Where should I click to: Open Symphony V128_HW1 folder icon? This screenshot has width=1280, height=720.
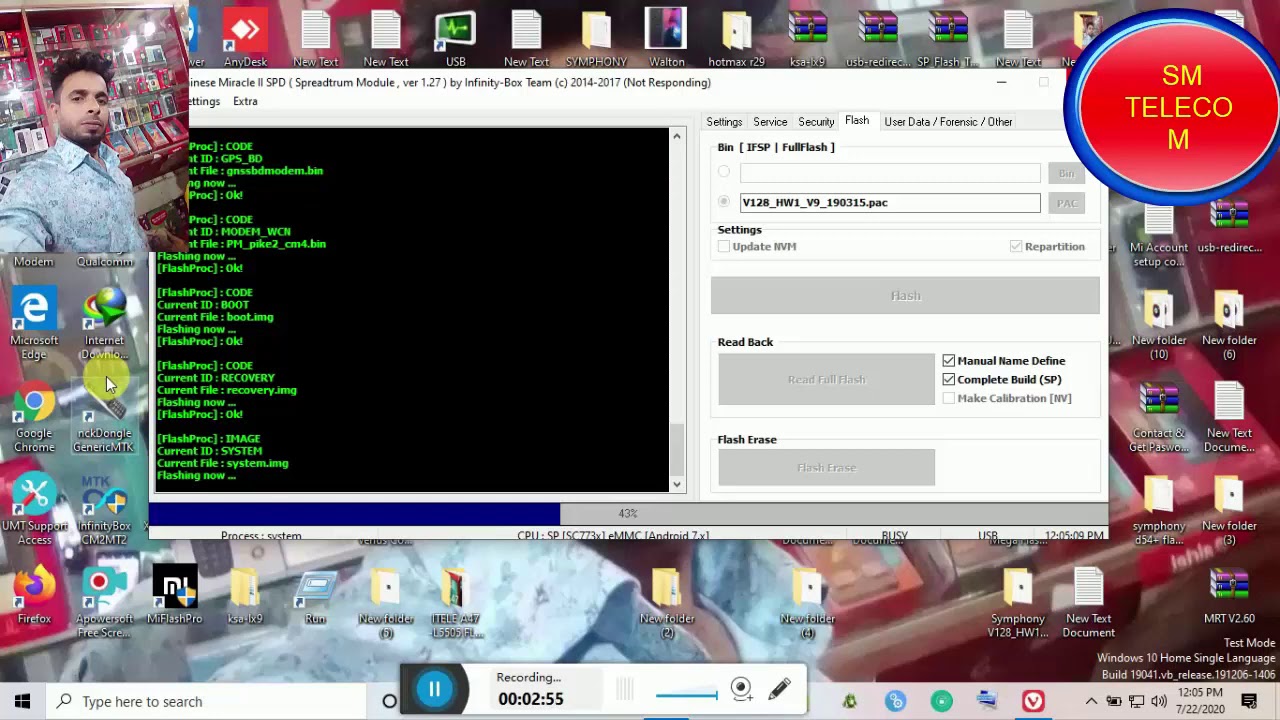1018,604
